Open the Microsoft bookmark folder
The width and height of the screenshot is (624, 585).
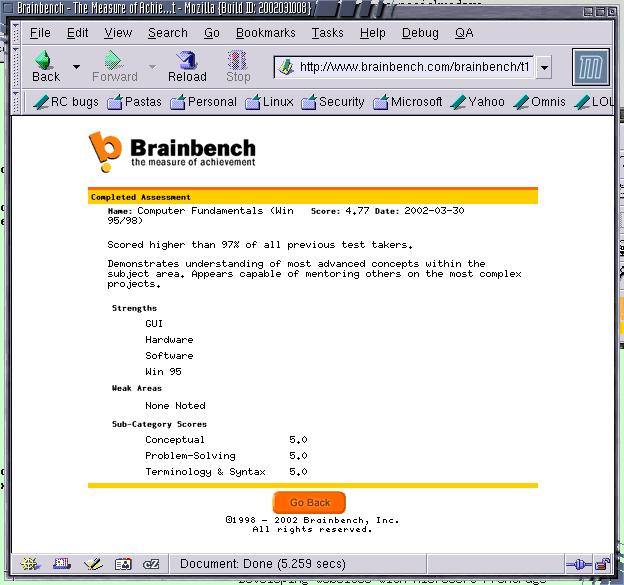coord(408,102)
